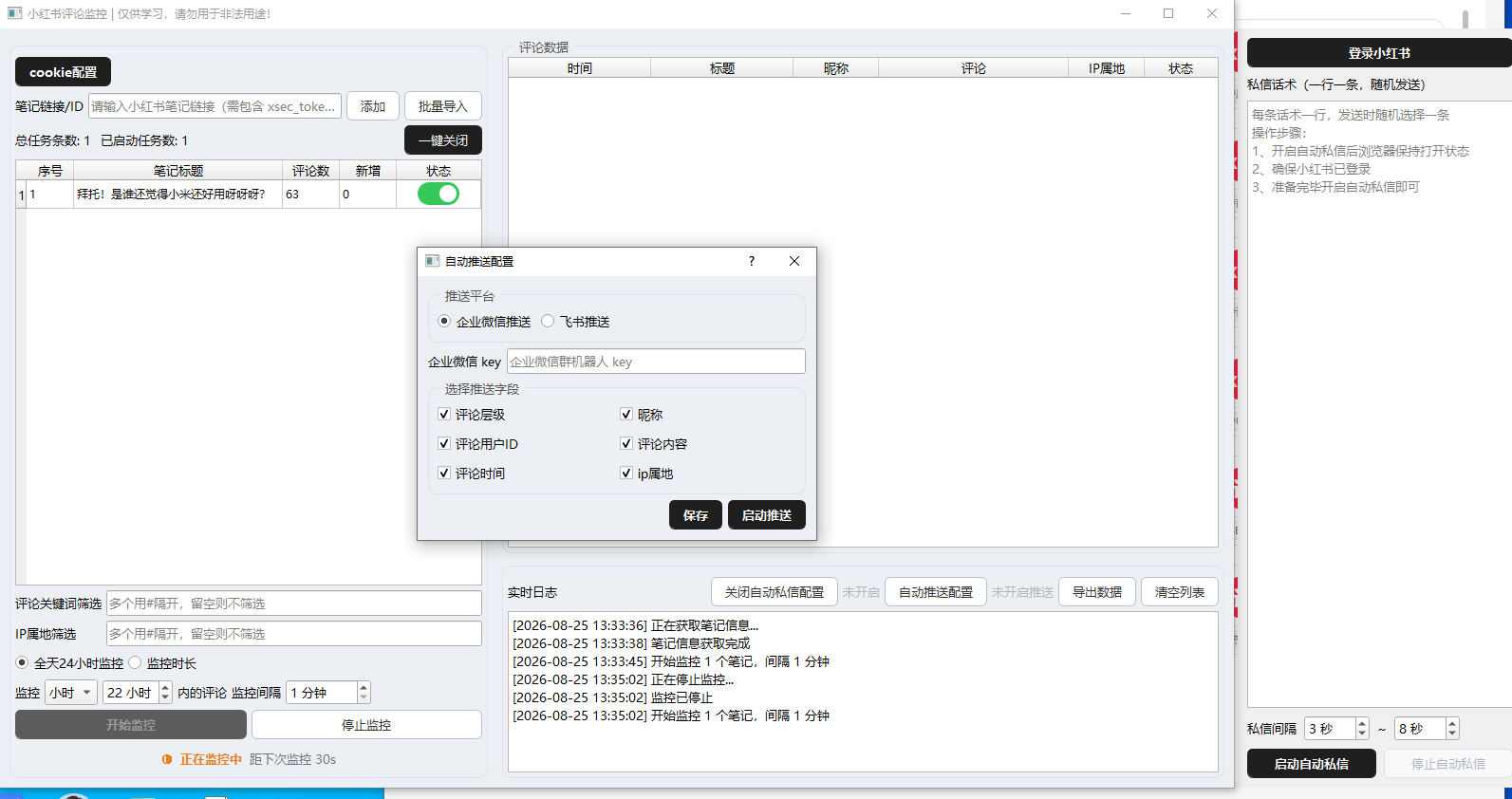Decrease the 监控间隔 1 分钟 spinner

coord(364,698)
